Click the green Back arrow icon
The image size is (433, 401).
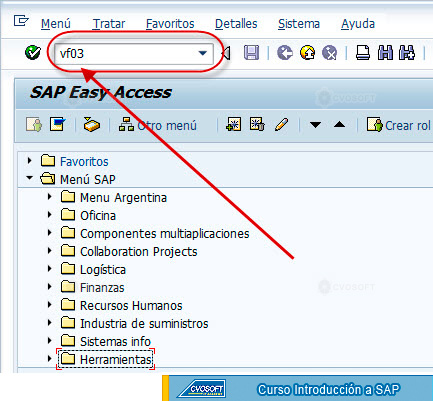285,53
